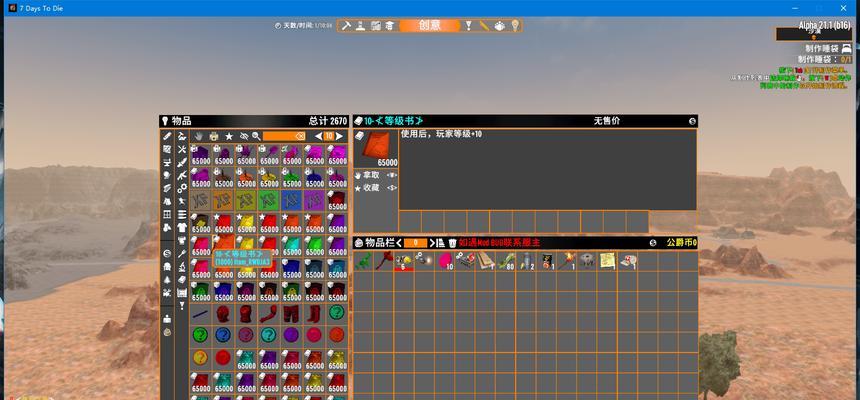Go to next backpack page arrow
860x400 pixels.
tap(432, 243)
